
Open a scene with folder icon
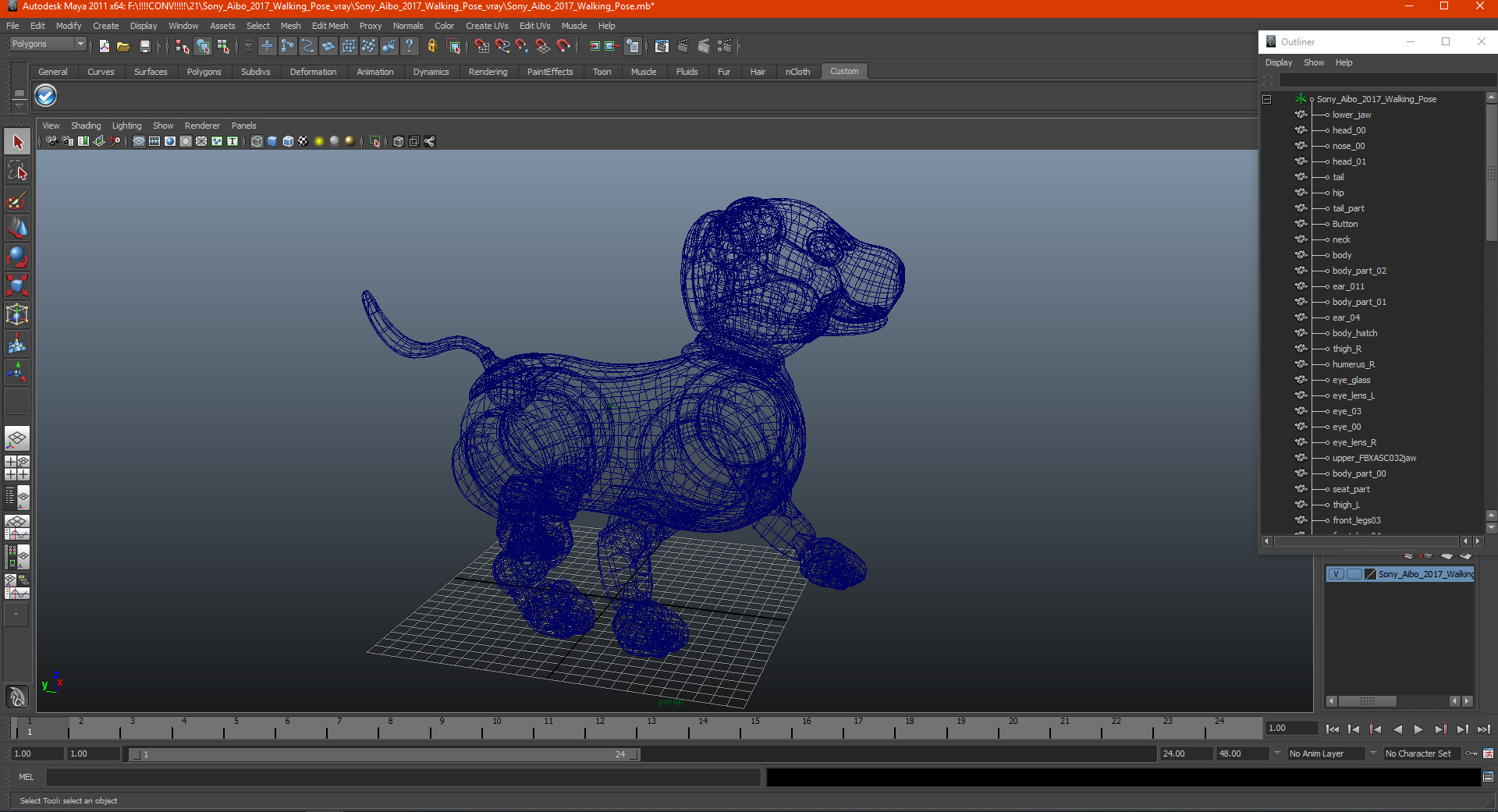tap(123, 46)
